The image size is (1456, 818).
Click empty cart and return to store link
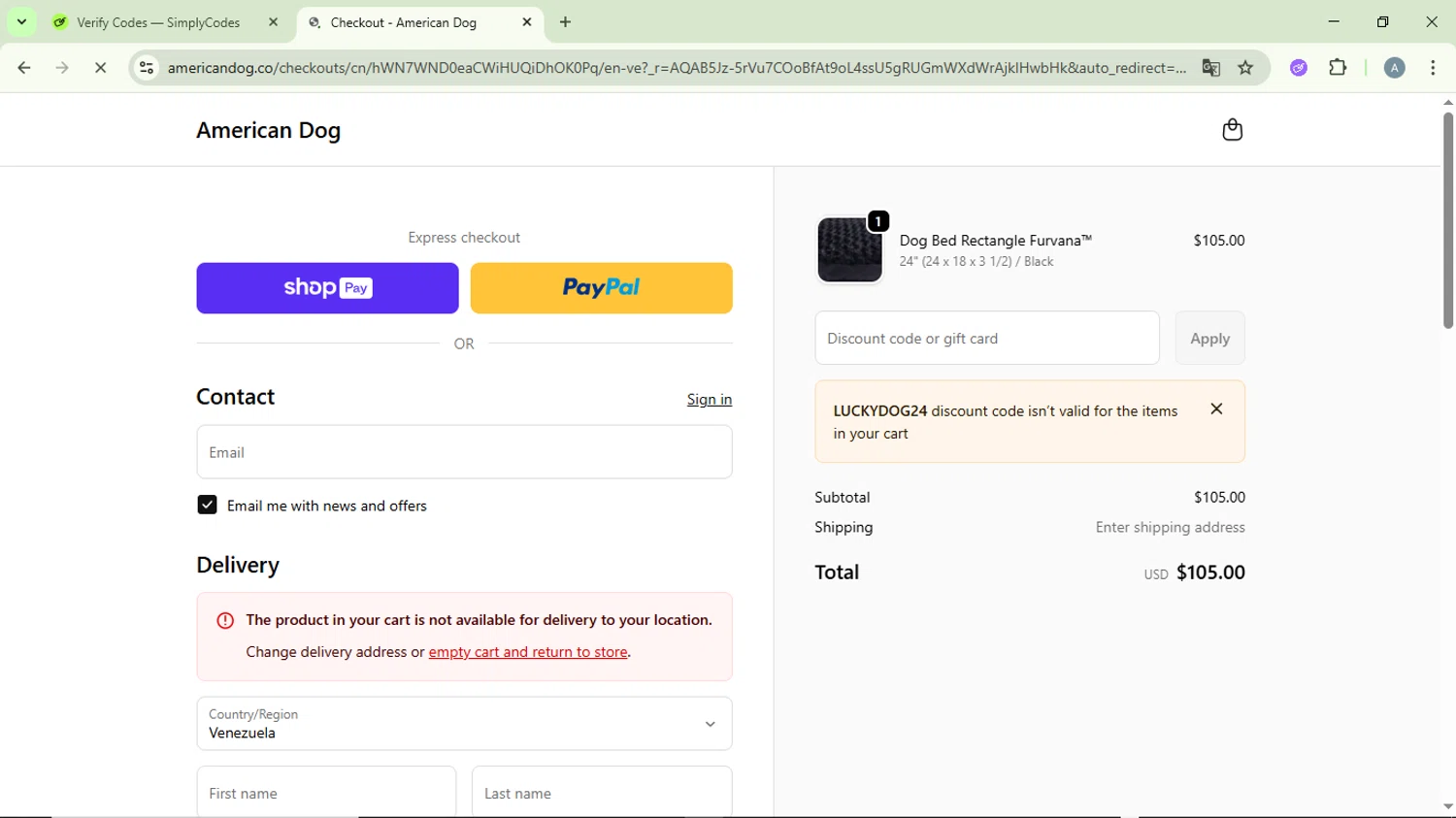(528, 652)
